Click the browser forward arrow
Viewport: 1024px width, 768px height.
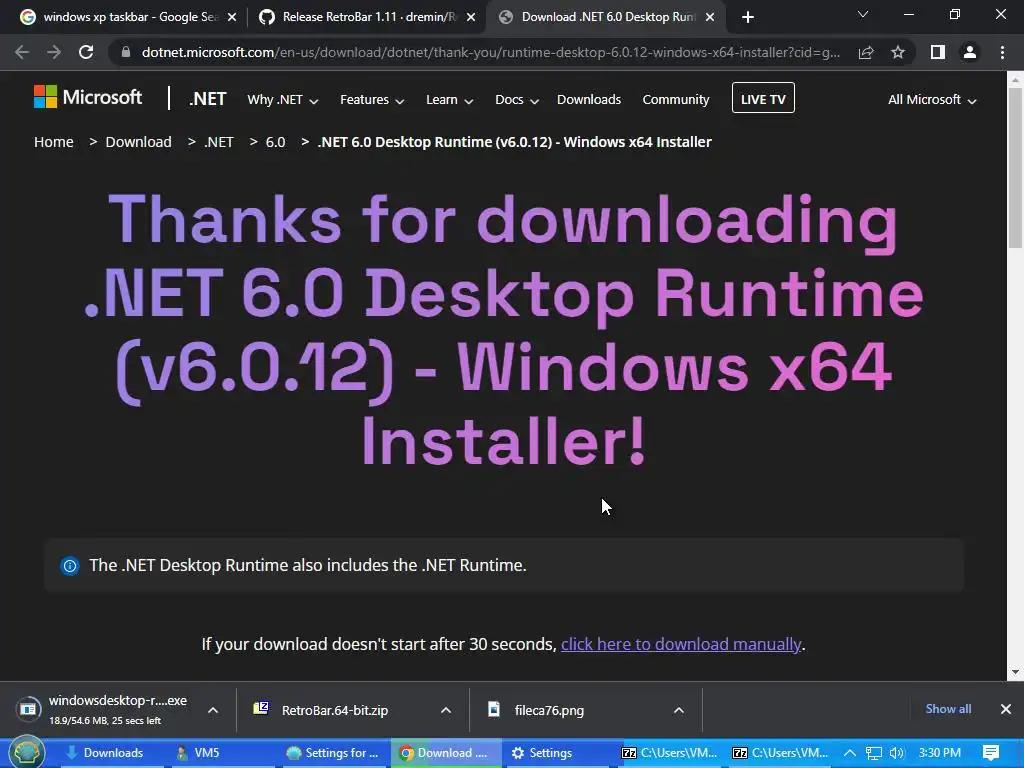[54, 52]
